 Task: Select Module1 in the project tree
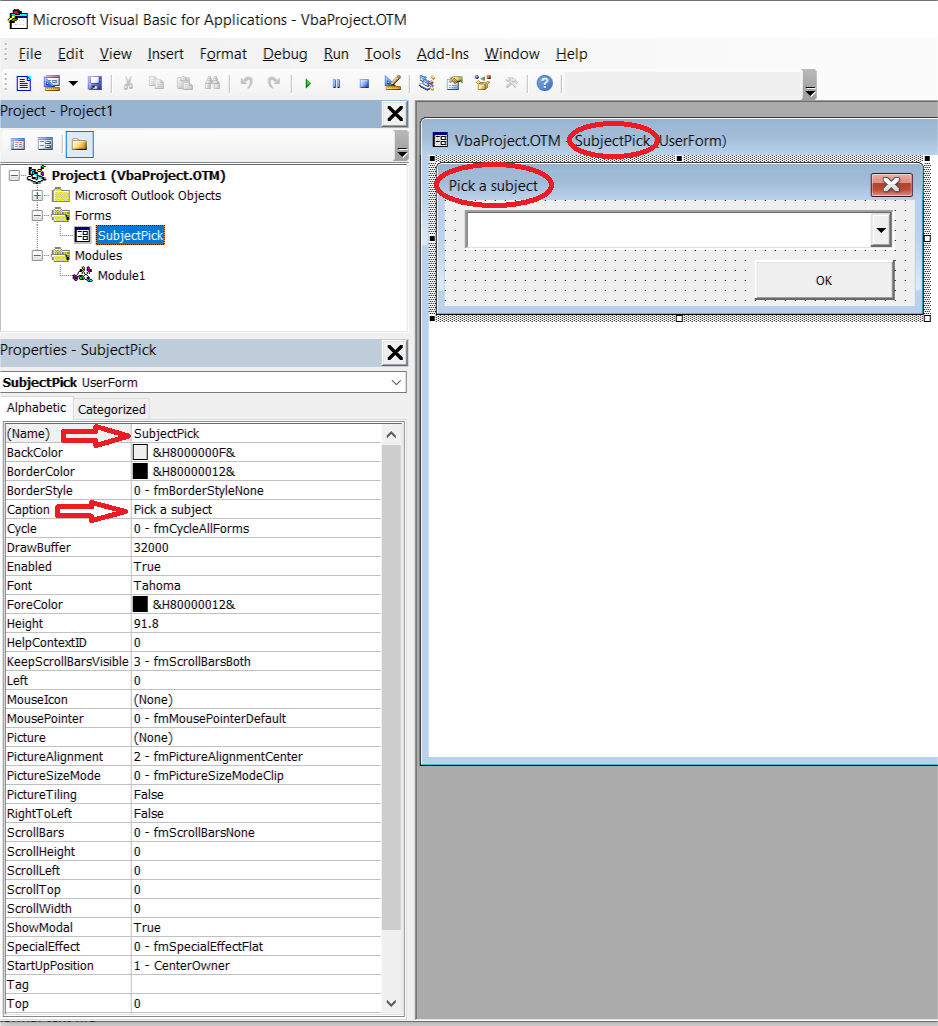[x=122, y=275]
